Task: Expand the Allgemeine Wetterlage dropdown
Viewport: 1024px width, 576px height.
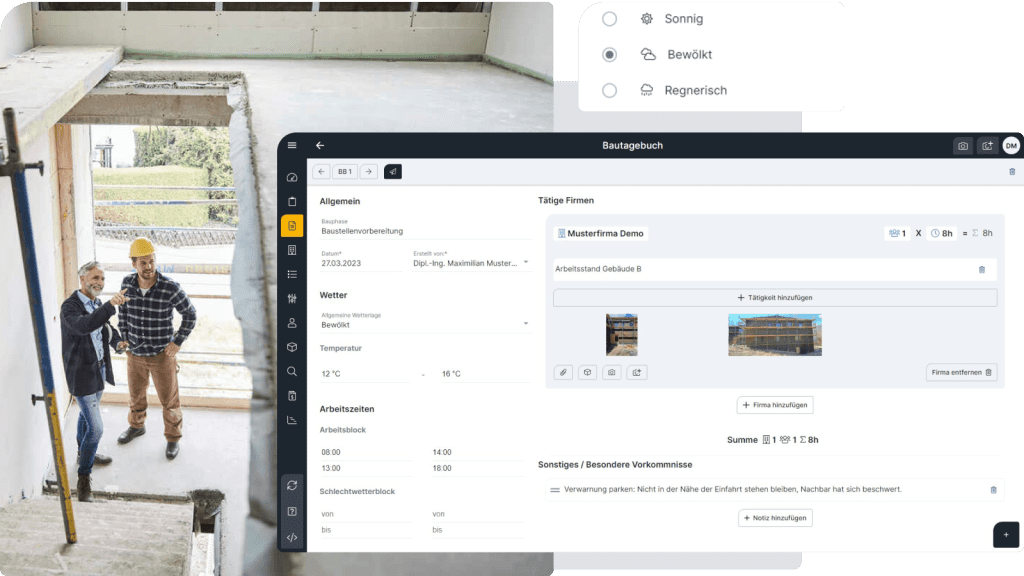Action: pos(526,324)
